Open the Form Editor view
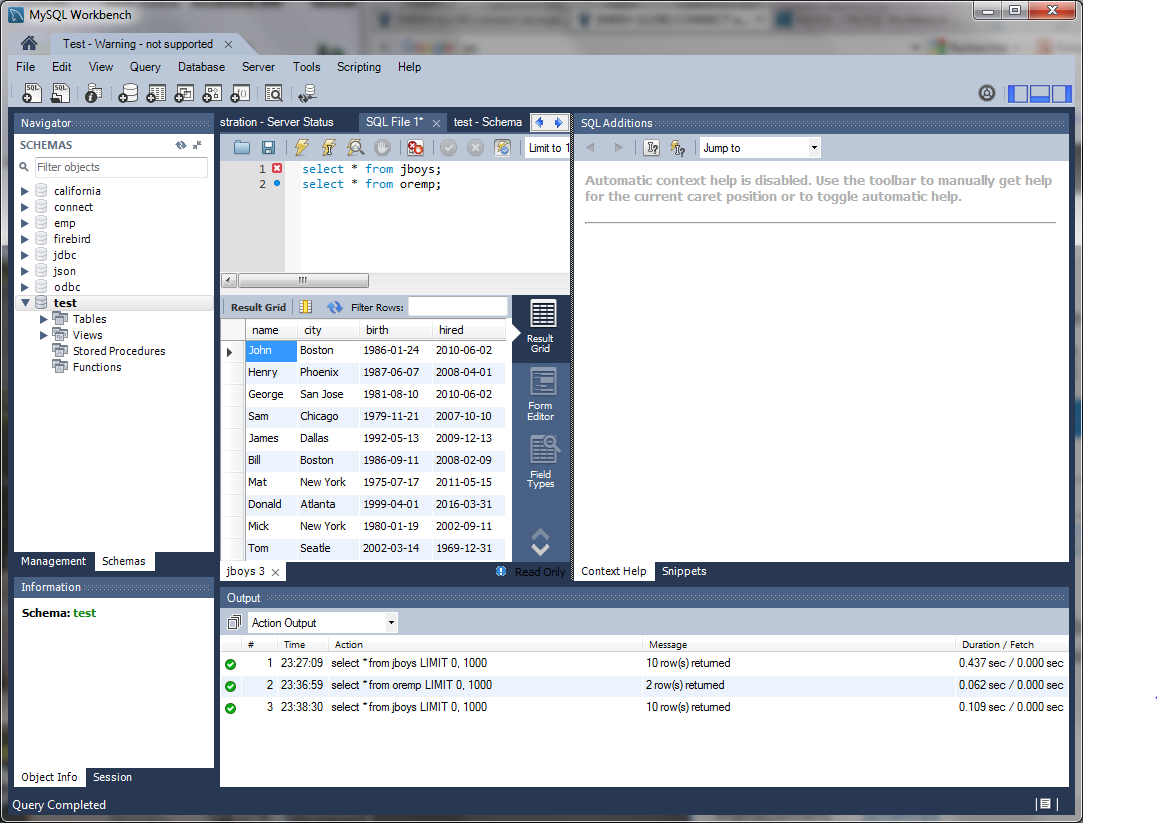Viewport: 1157px width, 823px height. (x=541, y=394)
